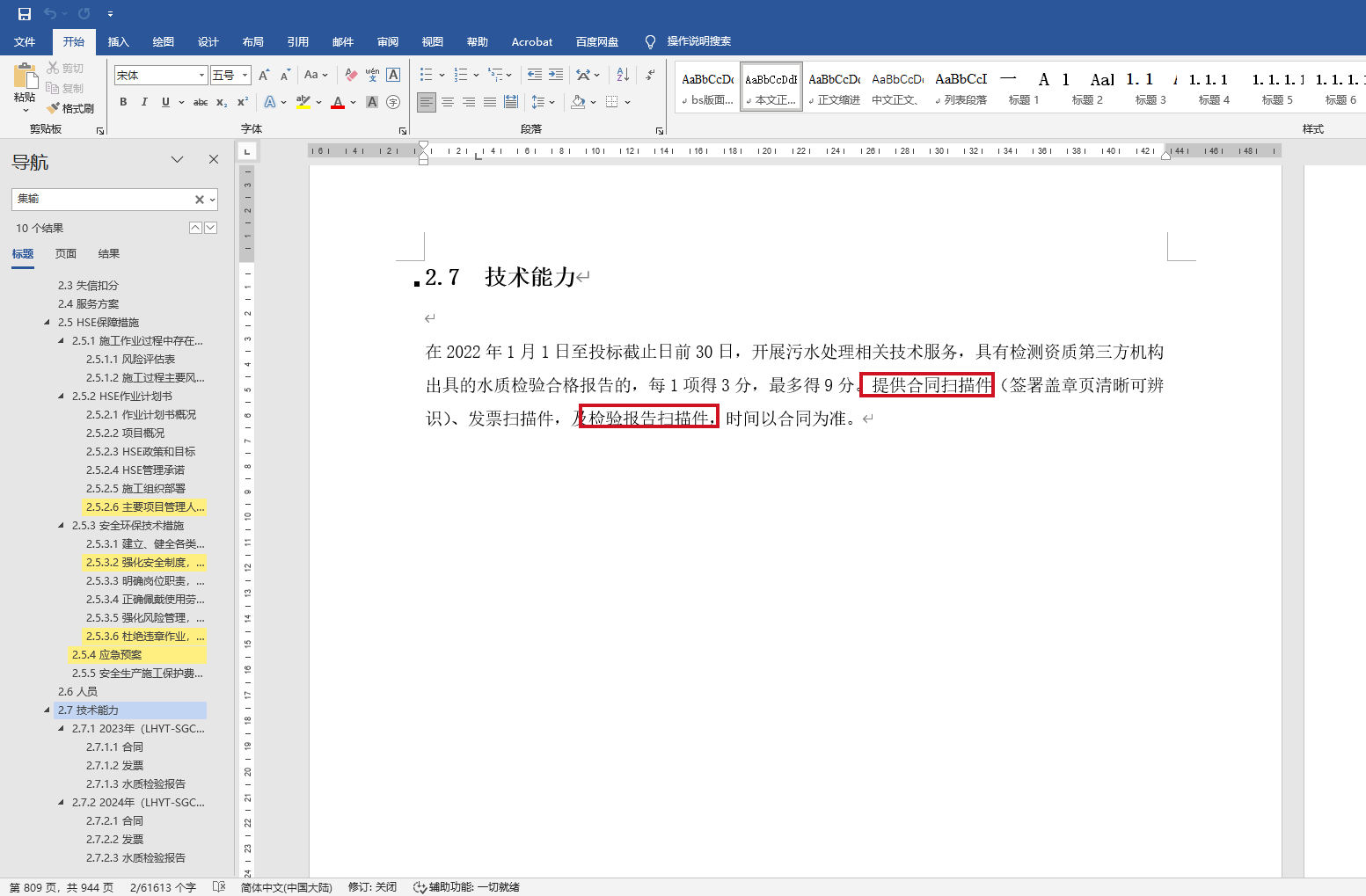Open the 插入 ribbon tab
The image size is (1366, 896).
118,41
